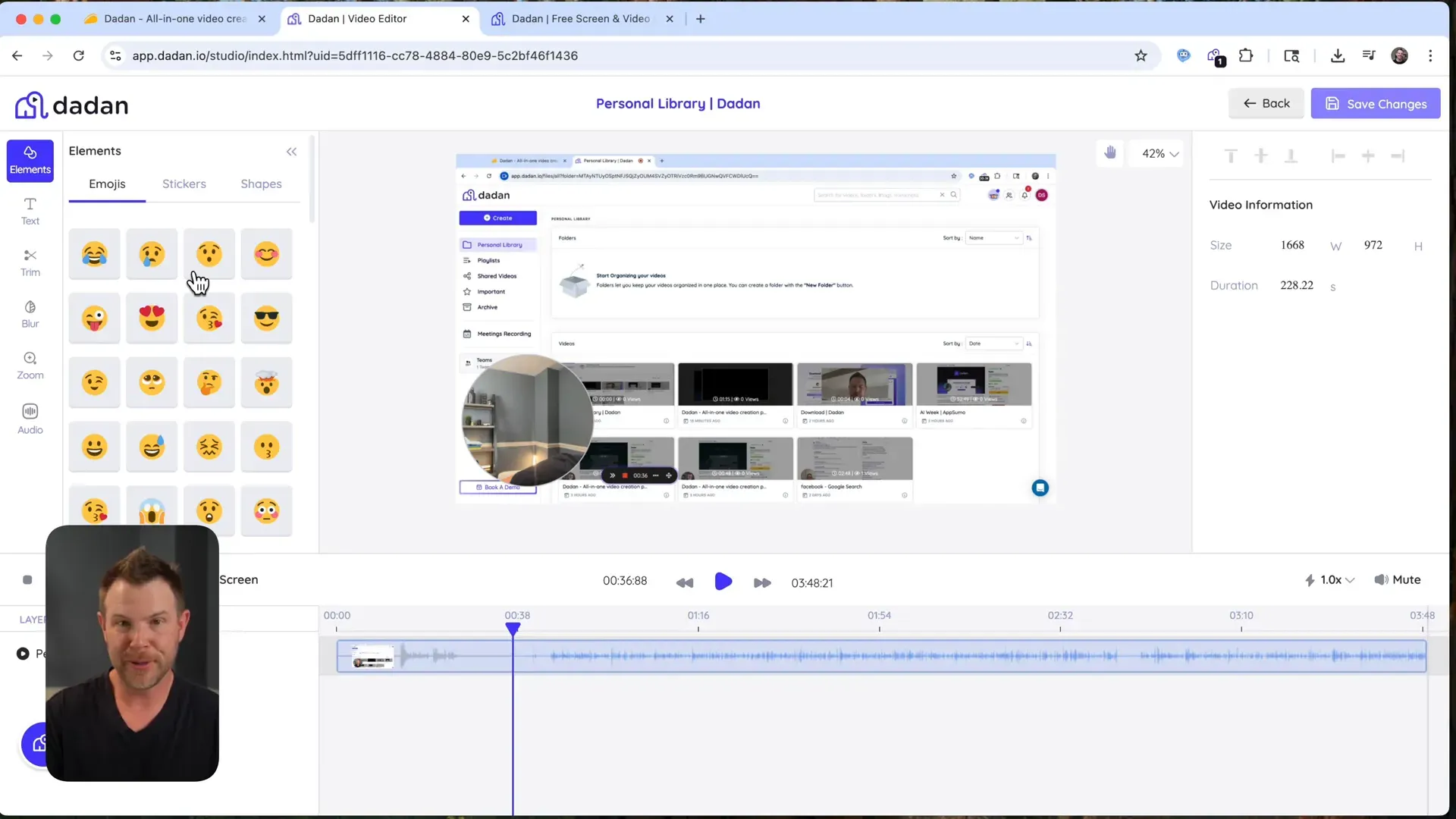Select the Trim tool
The height and width of the screenshot is (819, 1456).
(30, 263)
